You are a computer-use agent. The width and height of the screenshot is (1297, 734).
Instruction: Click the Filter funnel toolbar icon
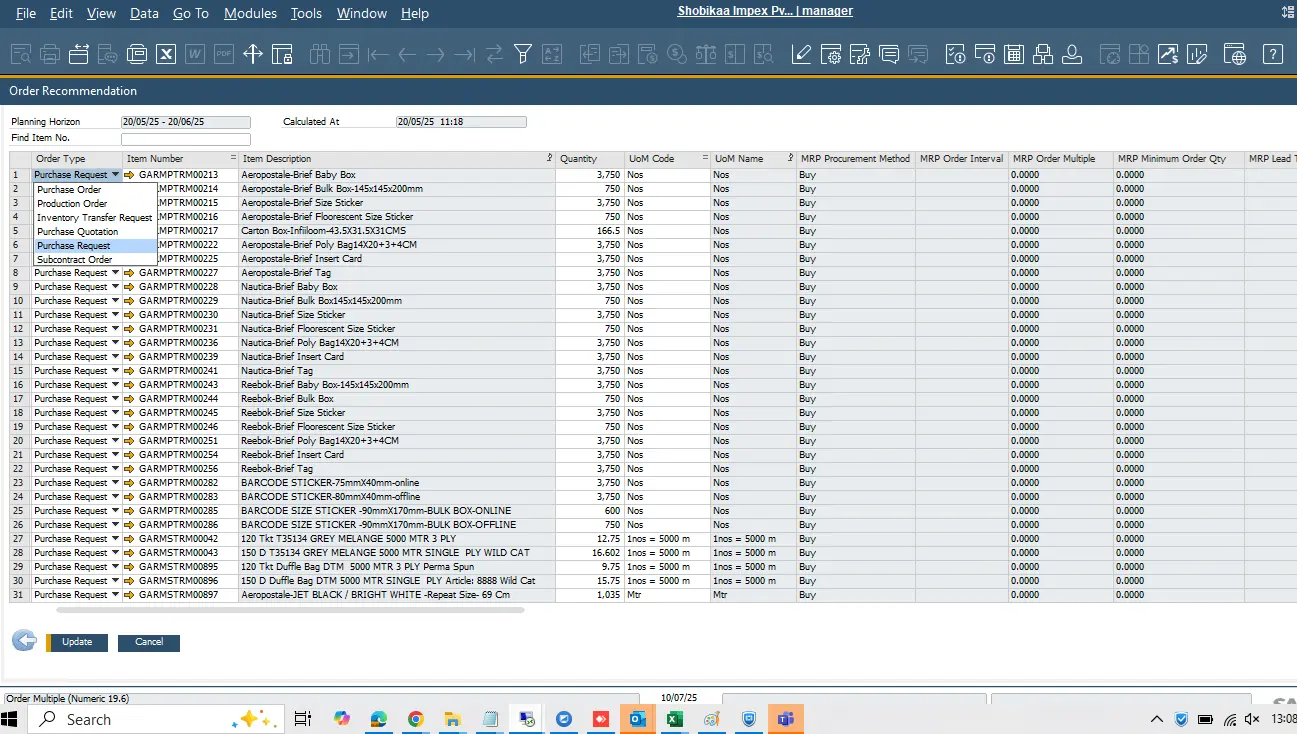(x=522, y=54)
